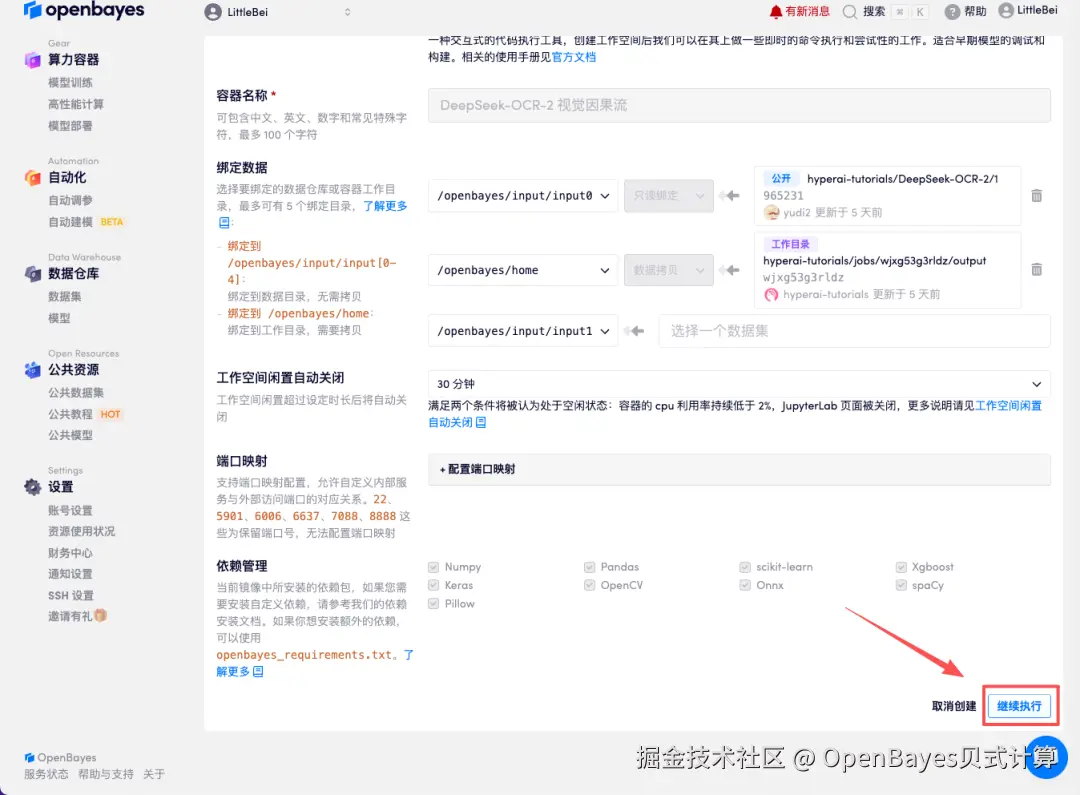The width and height of the screenshot is (1080, 795).
Task: Open 财务中心 in sidebar
Action: pyautogui.click(x=70, y=553)
